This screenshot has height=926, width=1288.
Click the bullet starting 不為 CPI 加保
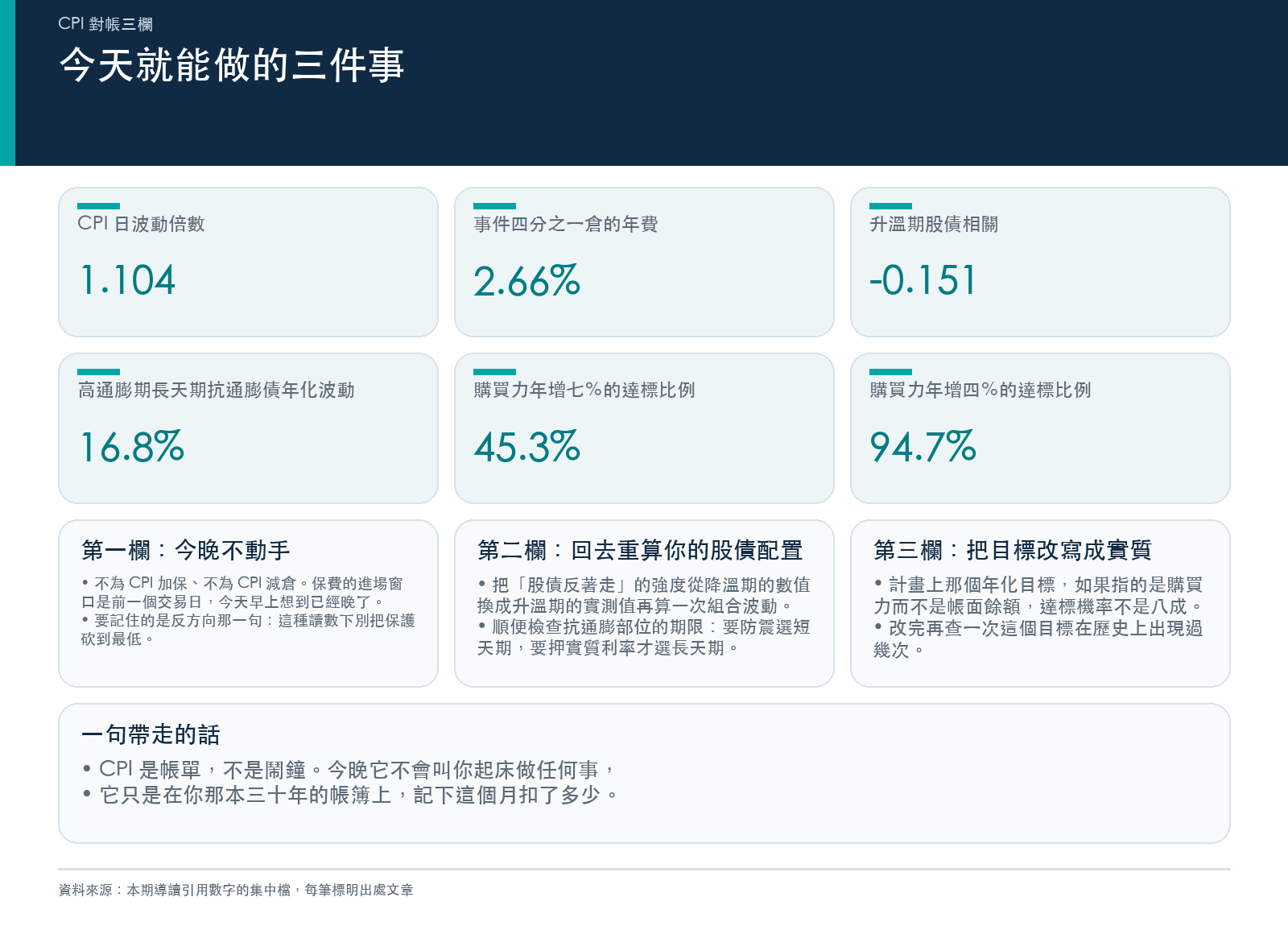pyautogui.click(x=242, y=592)
